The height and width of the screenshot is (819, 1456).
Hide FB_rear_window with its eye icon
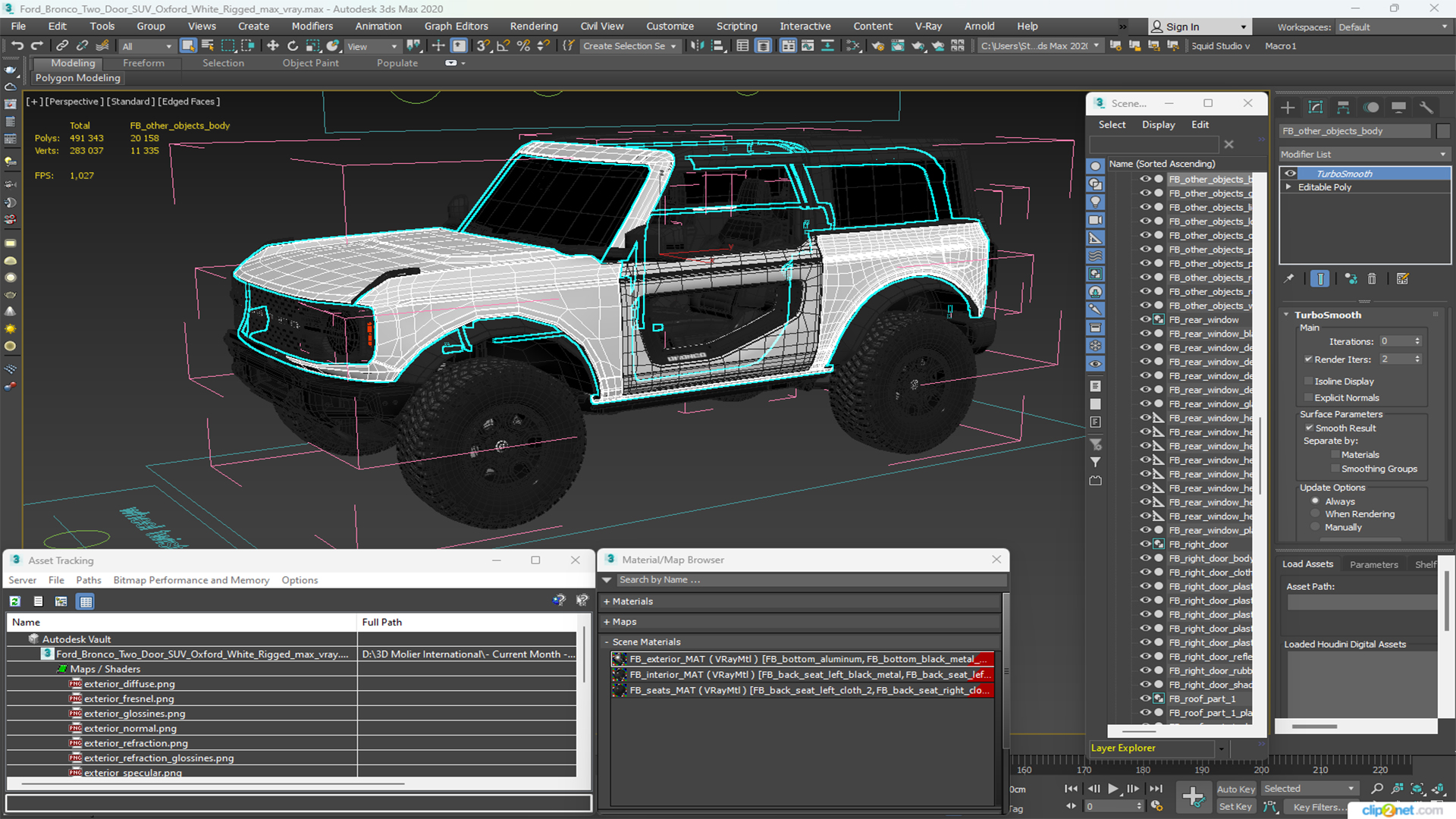tap(1145, 319)
